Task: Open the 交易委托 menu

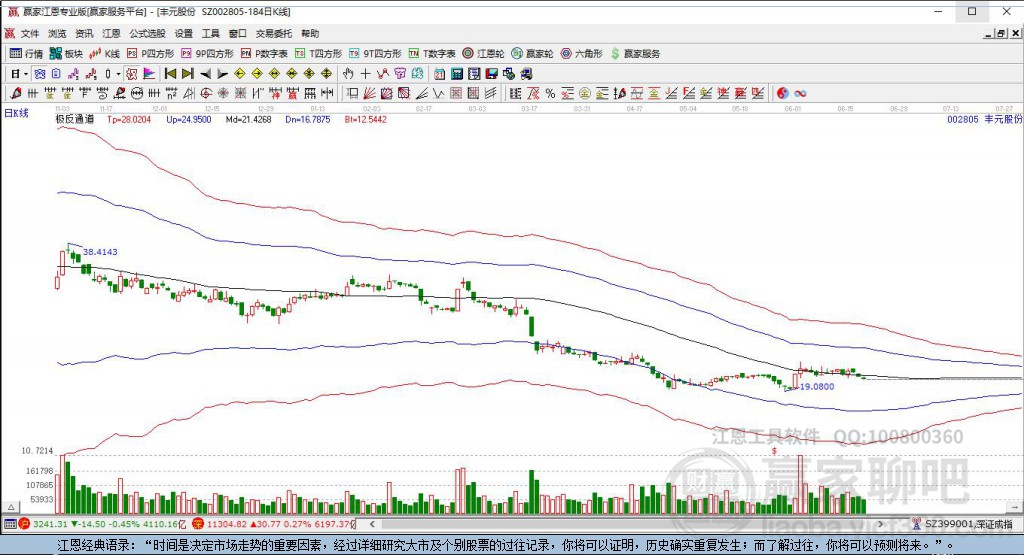Action: 274,33
